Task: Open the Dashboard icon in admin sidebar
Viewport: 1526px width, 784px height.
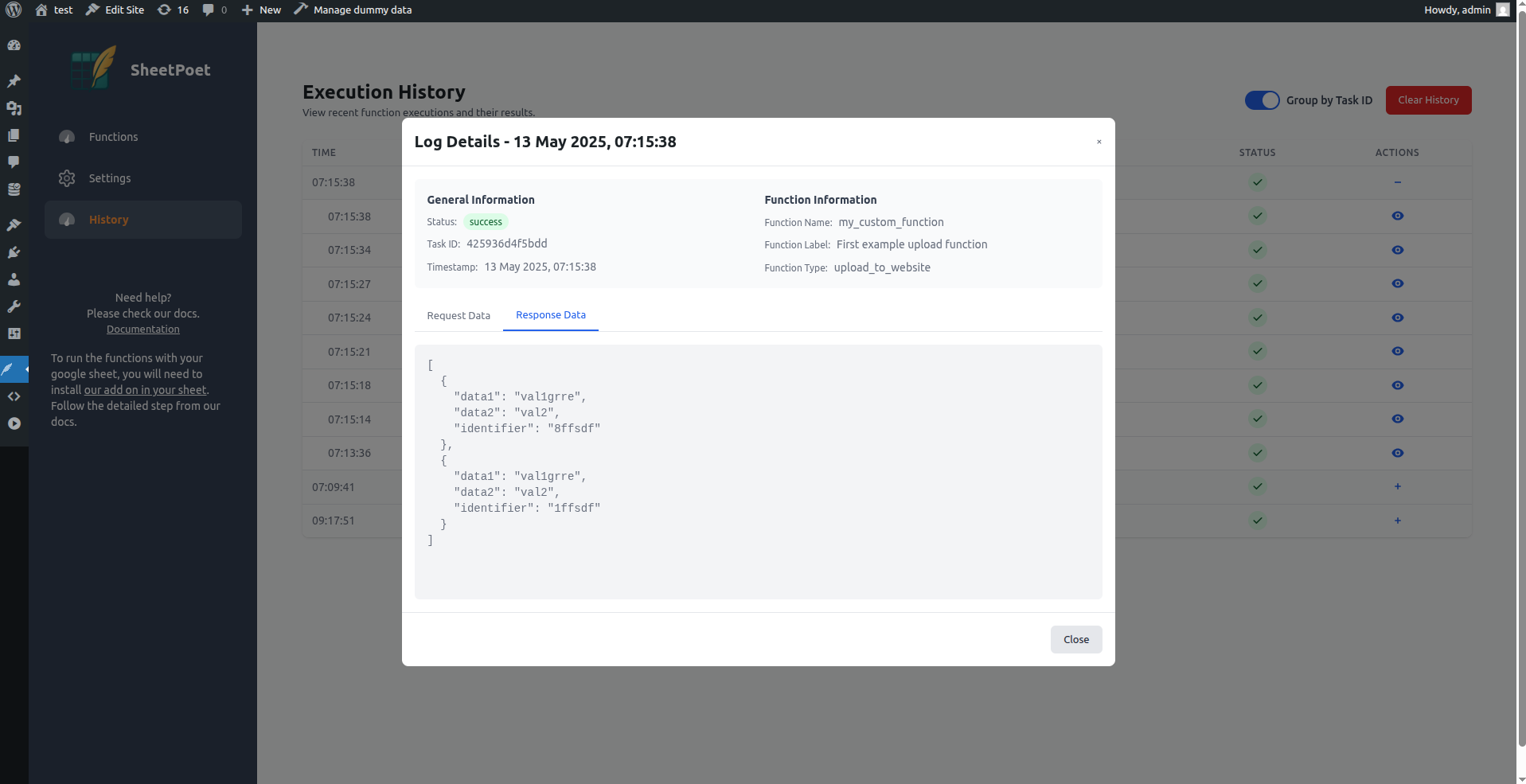Action: 14,45
